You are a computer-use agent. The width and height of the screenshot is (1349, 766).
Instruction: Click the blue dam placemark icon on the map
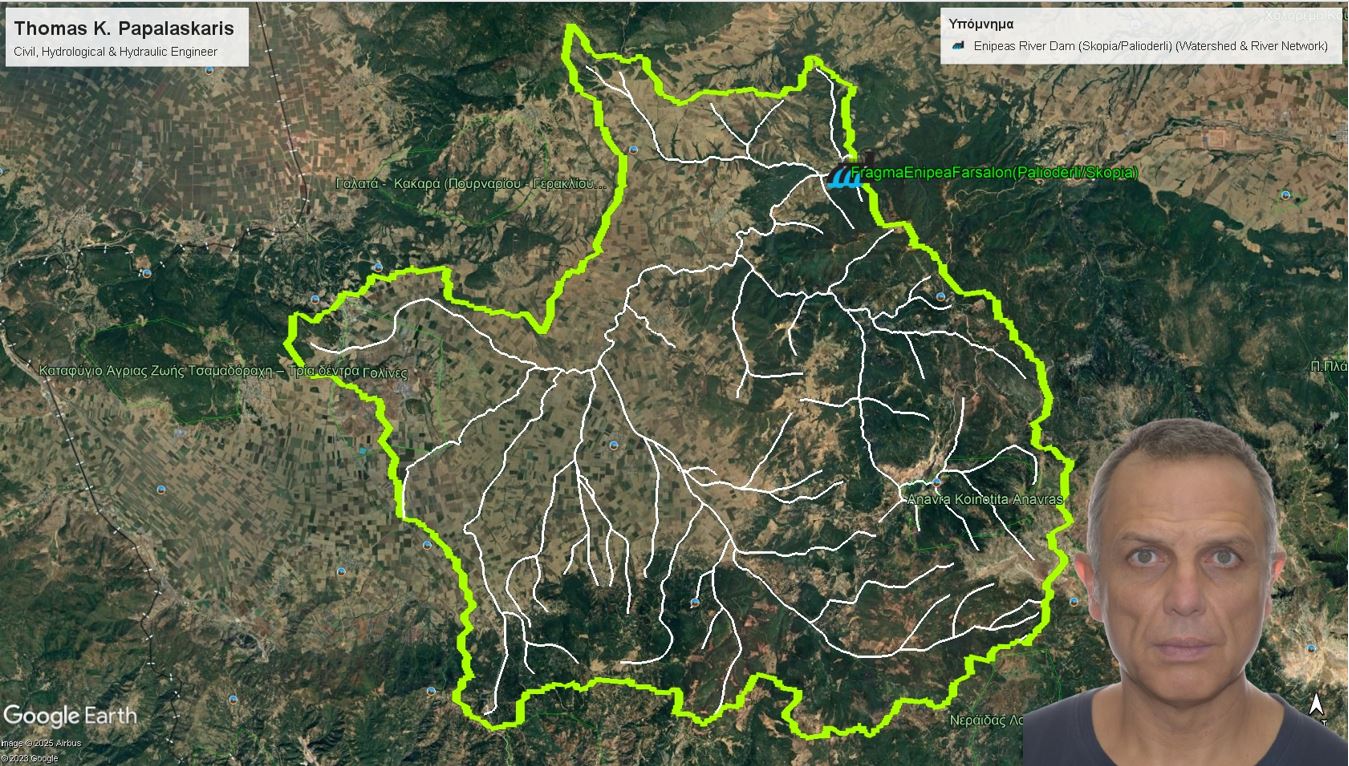(845, 177)
